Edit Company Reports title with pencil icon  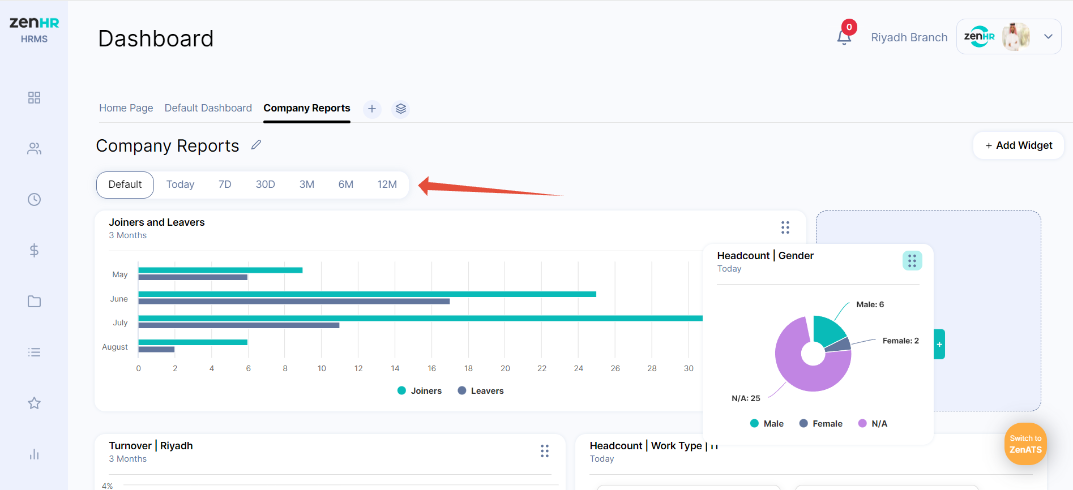(x=256, y=145)
